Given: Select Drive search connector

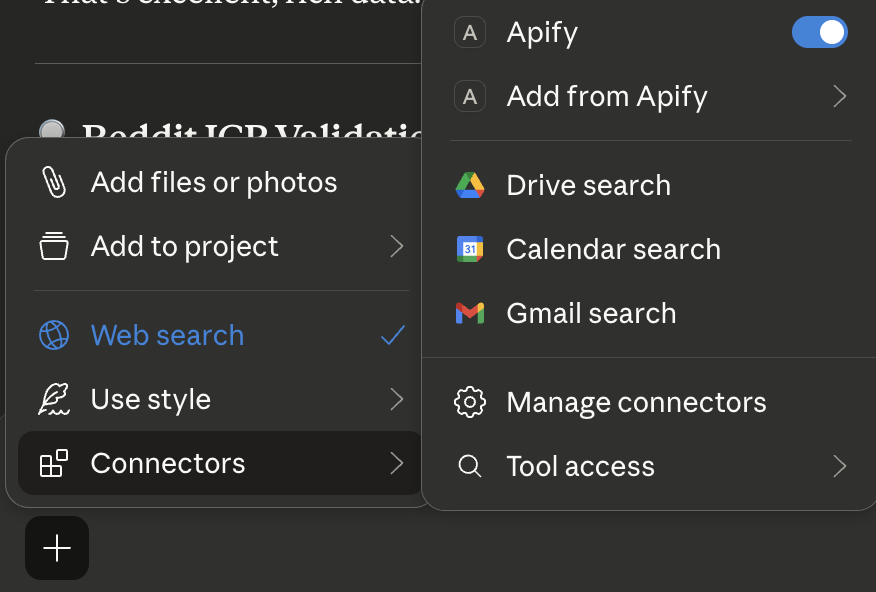Looking at the screenshot, I should [x=651, y=185].
